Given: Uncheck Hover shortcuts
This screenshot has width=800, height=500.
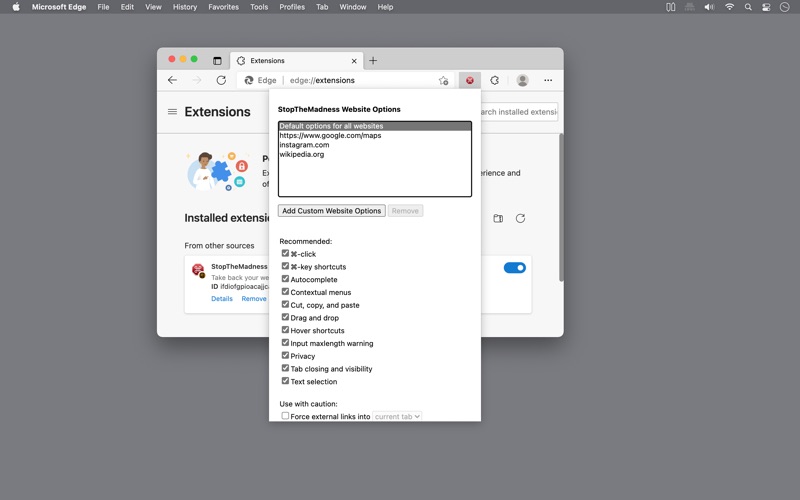Looking at the screenshot, I should click(x=285, y=330).
